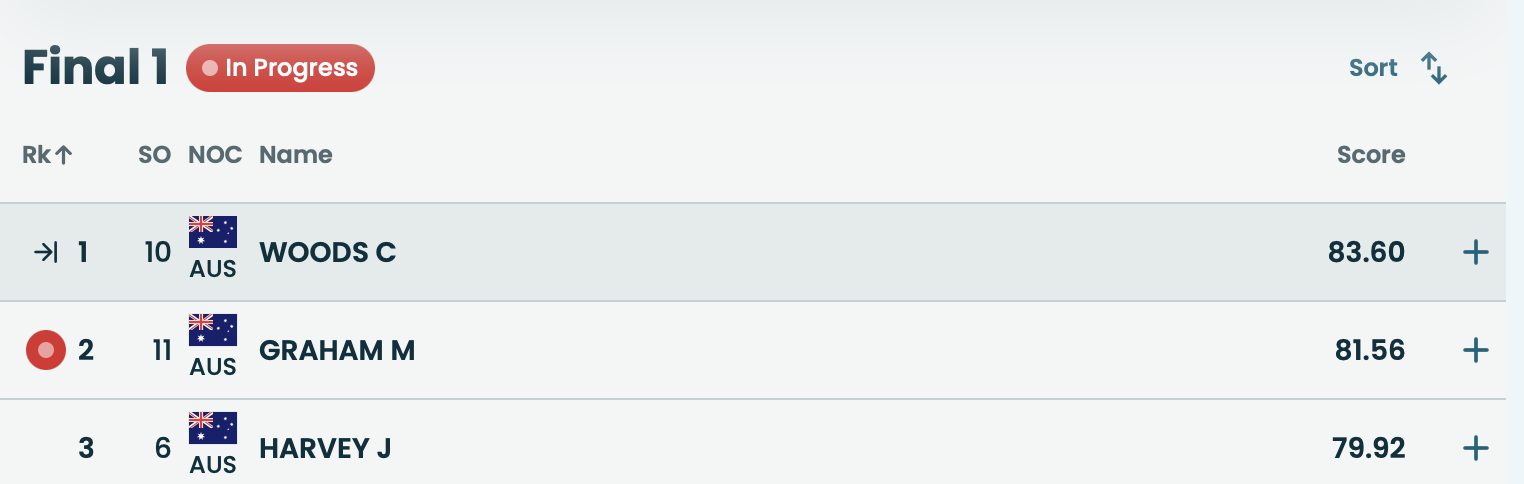Image resolution: width=1524 pixels, height=484 pixels.
Task: Expand GRAHAM M score details
Action: tap(1475, 351)
